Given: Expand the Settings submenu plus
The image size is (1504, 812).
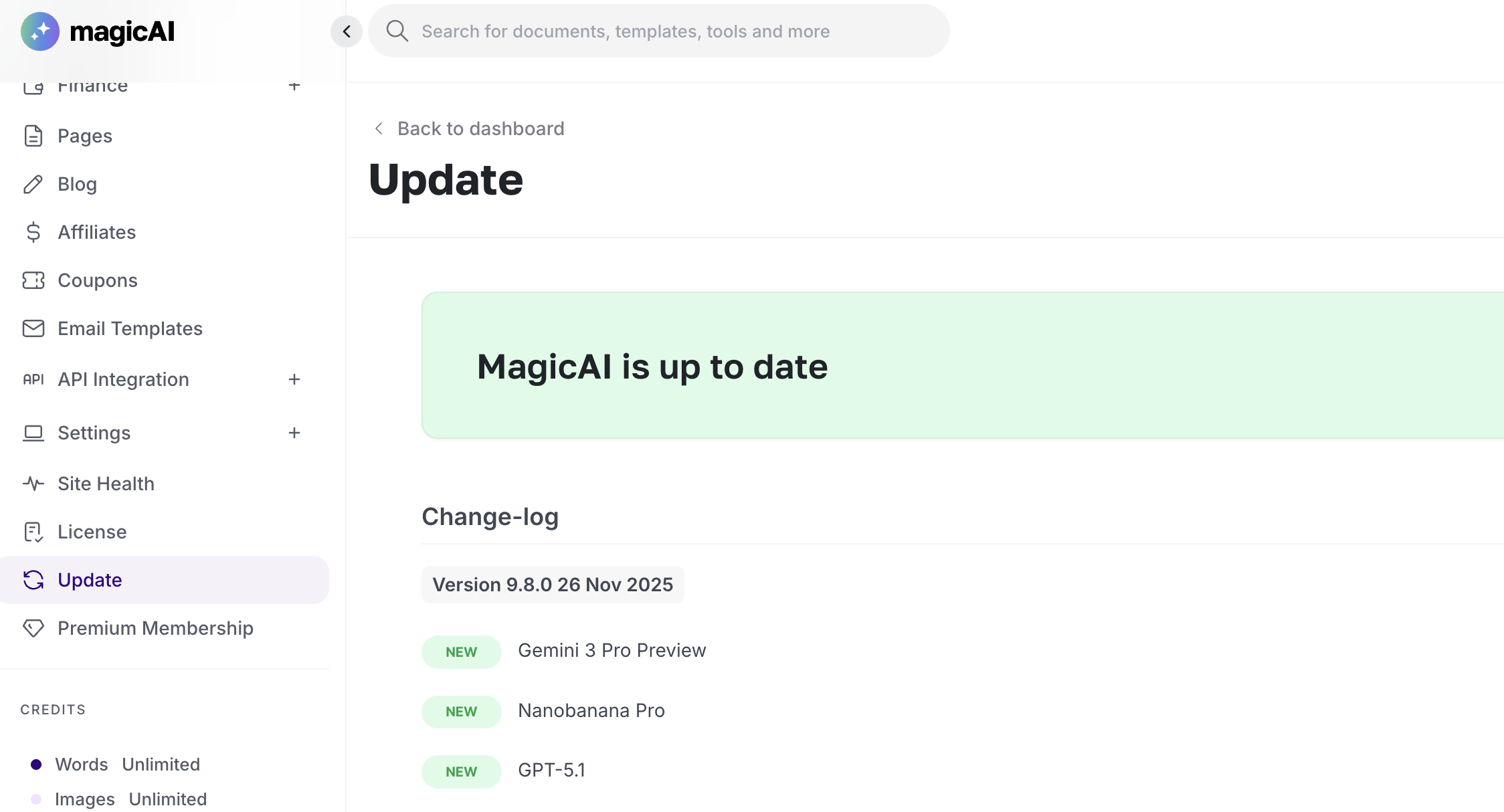Looking at the screenshot, I should [294, 433].
